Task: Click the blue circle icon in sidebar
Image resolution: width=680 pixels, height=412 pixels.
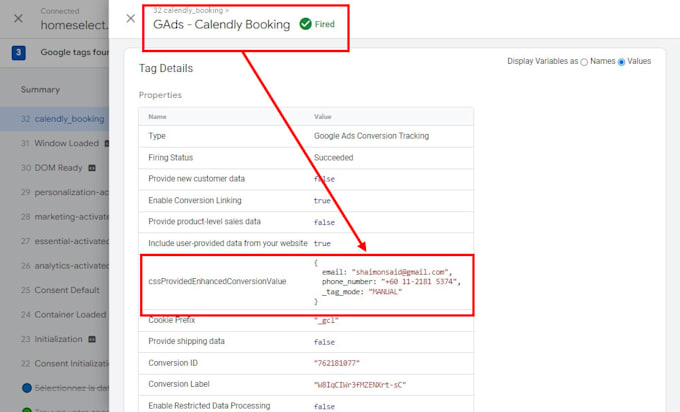Action: (26, 388)
